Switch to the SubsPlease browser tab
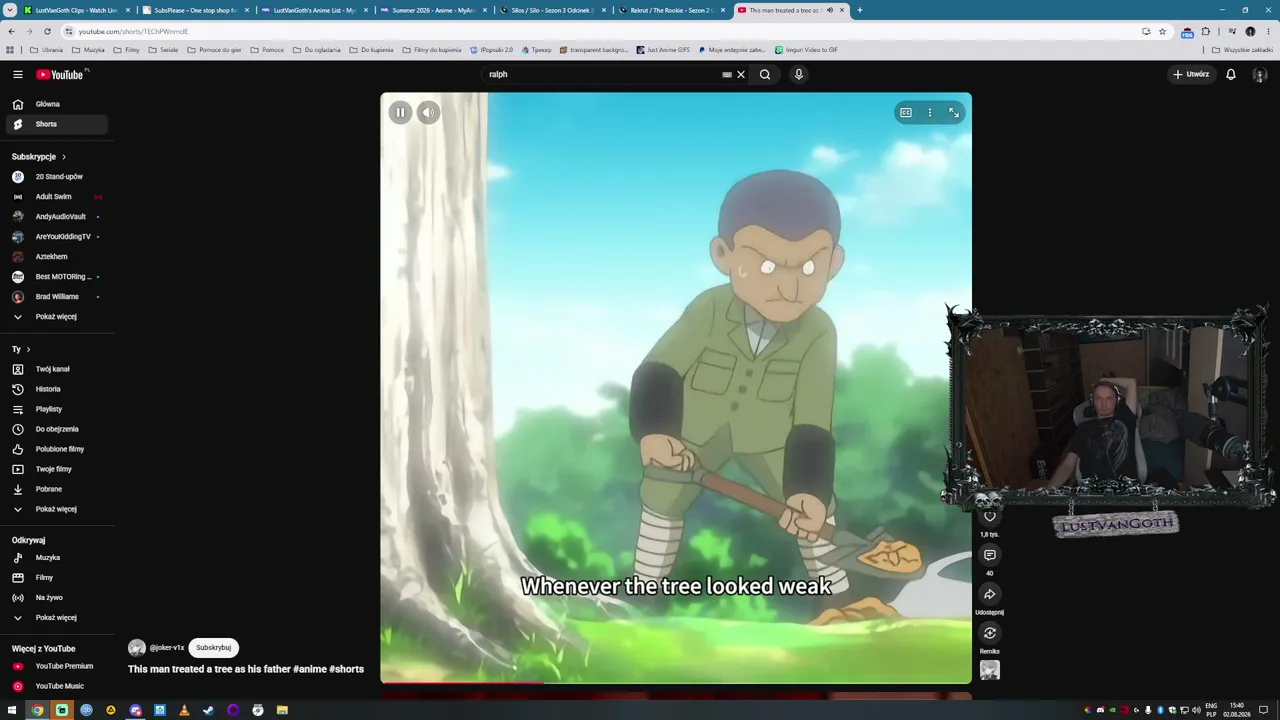The height and width of the screenshot is (720, 1280). [x=194, y=10]
